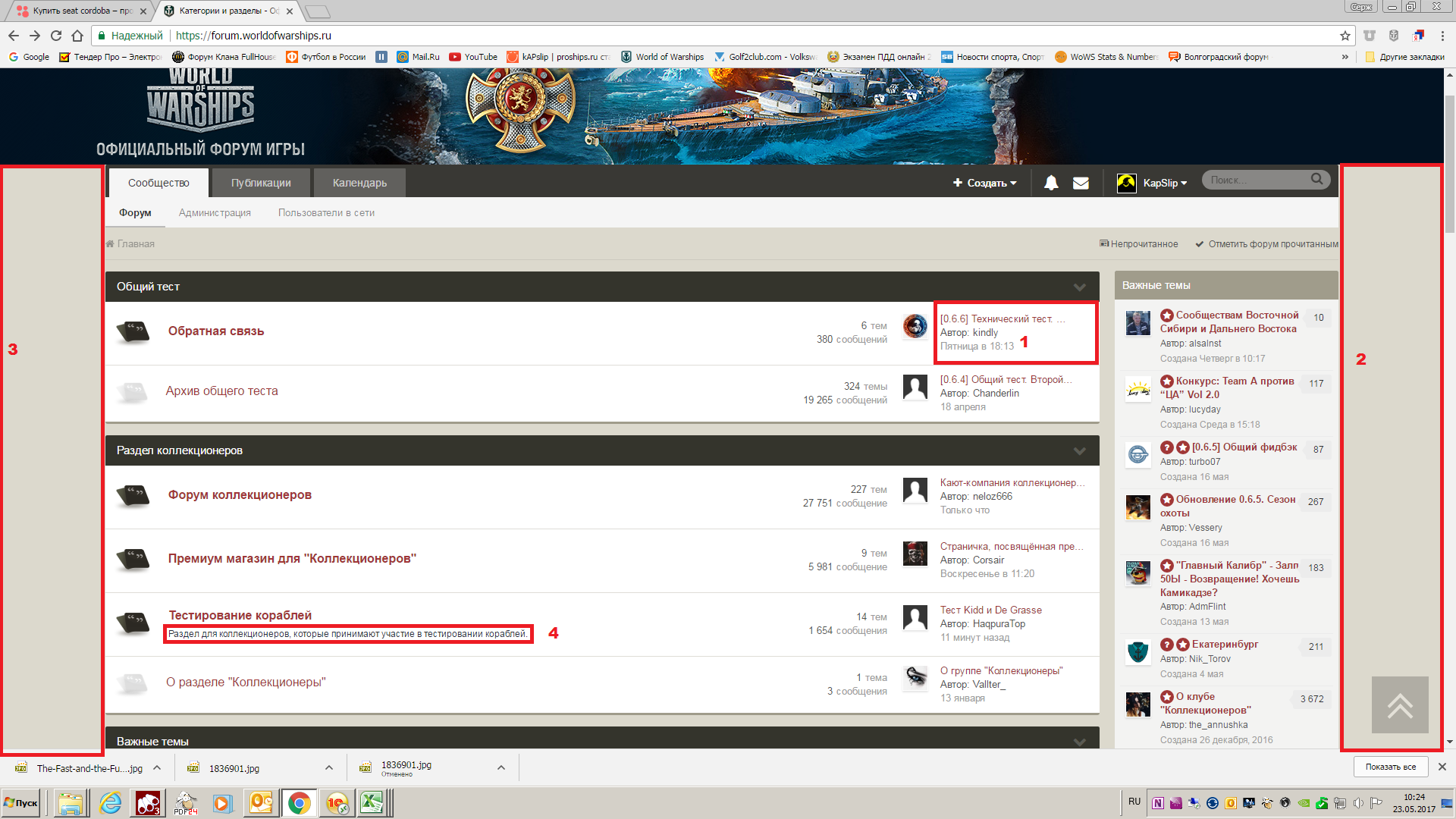1456x819 pixels.
Task: Open the messages envelope icon
Action: click(x=1081, y=183)
